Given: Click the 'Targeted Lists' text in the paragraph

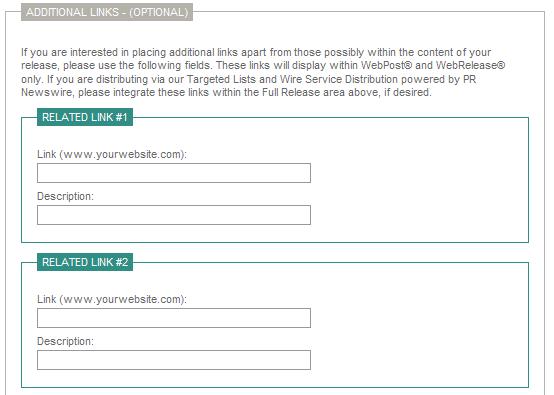Looking at the screenshot, I should pyautogui.click(x=221, y=79).
